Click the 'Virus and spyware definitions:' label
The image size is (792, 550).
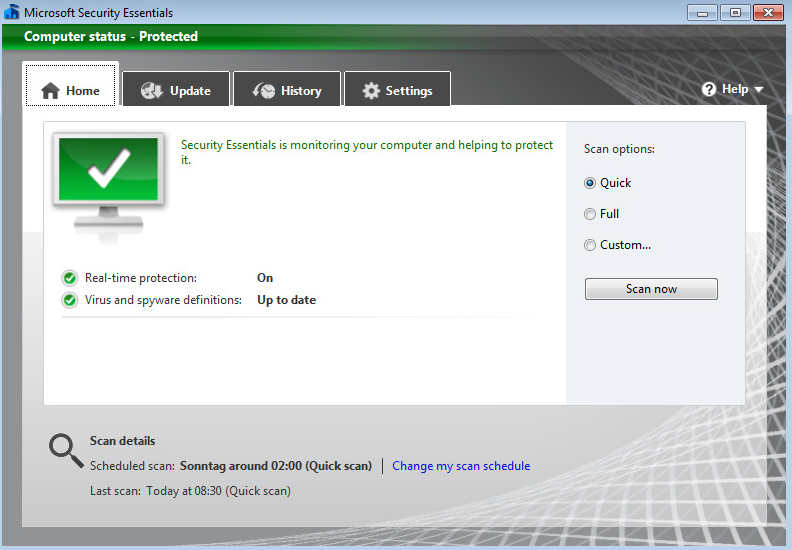163,300
